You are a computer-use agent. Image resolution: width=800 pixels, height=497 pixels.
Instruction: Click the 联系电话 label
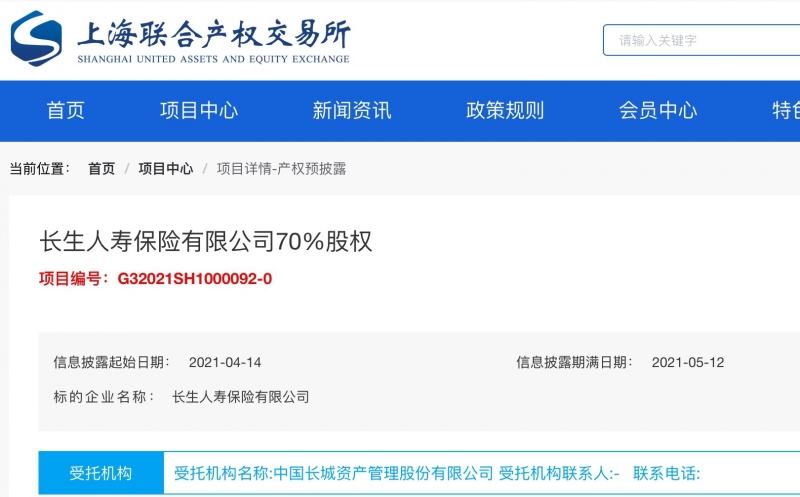point(667,473)
